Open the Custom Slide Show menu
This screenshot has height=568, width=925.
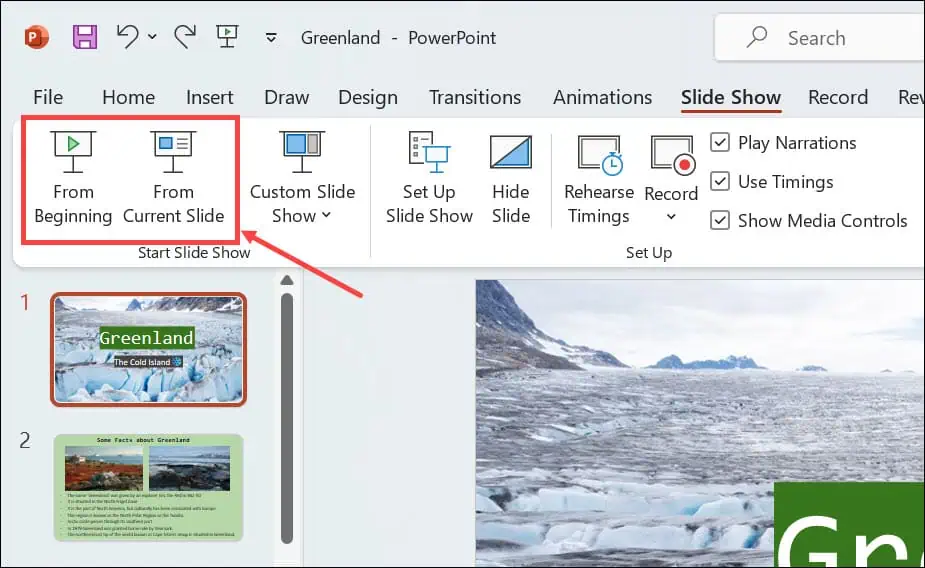[302, 178]
